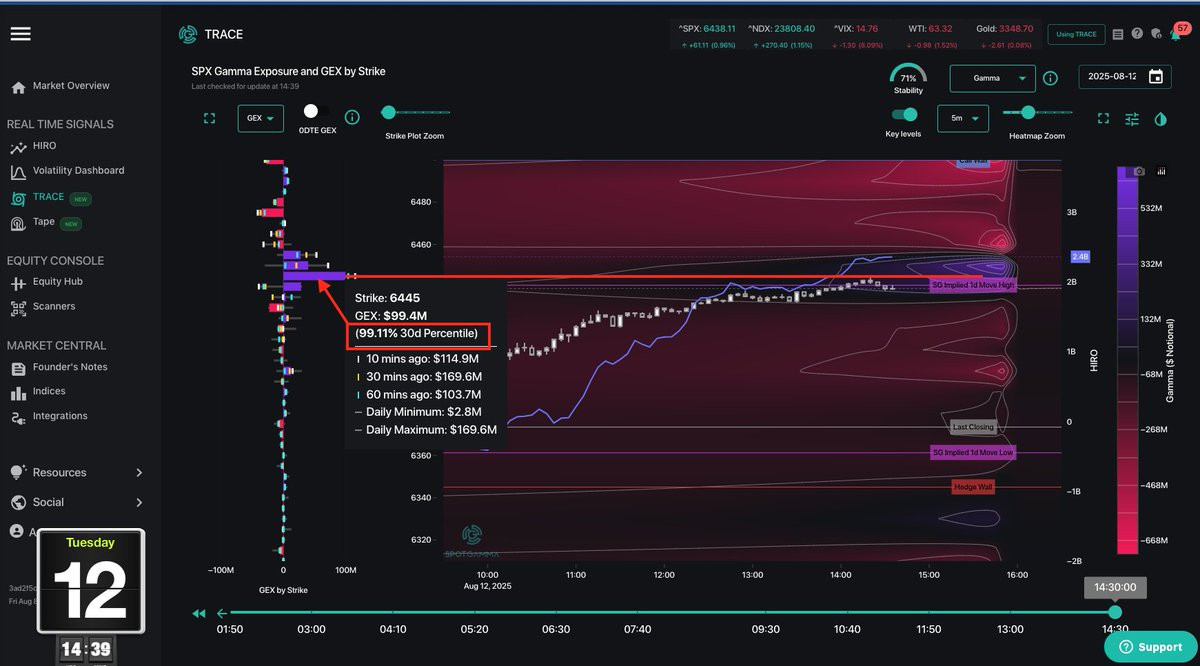
Task: Click the Last Closing level label
Action: (973, 427)
